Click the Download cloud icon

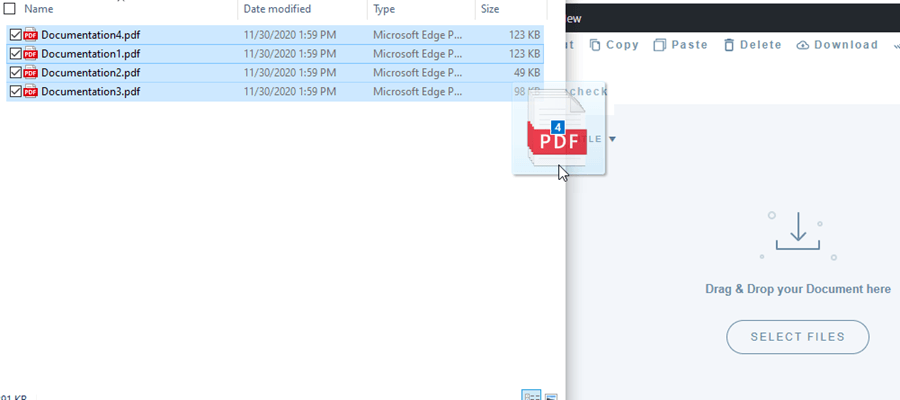pos(803,45)
